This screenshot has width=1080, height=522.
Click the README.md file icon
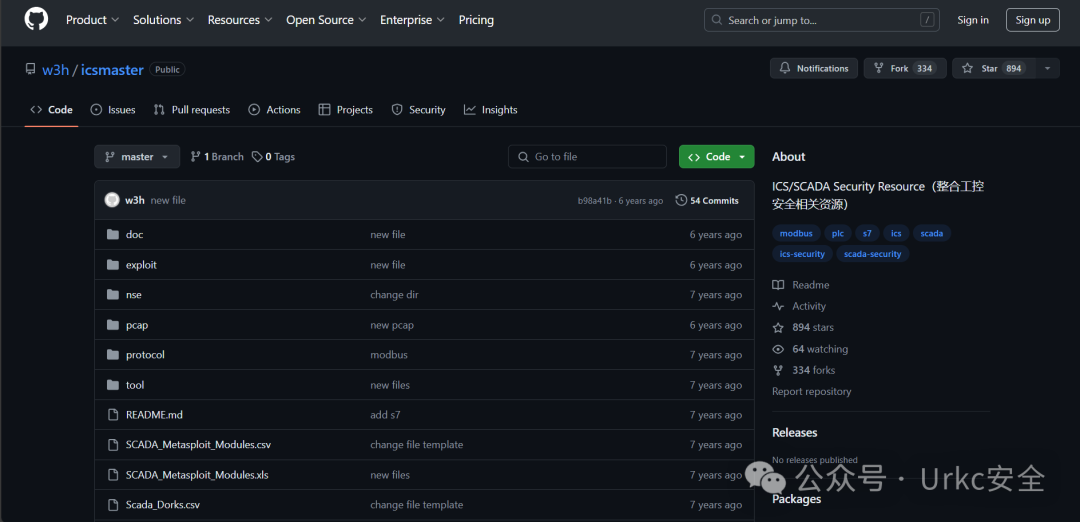click(113, 415)
